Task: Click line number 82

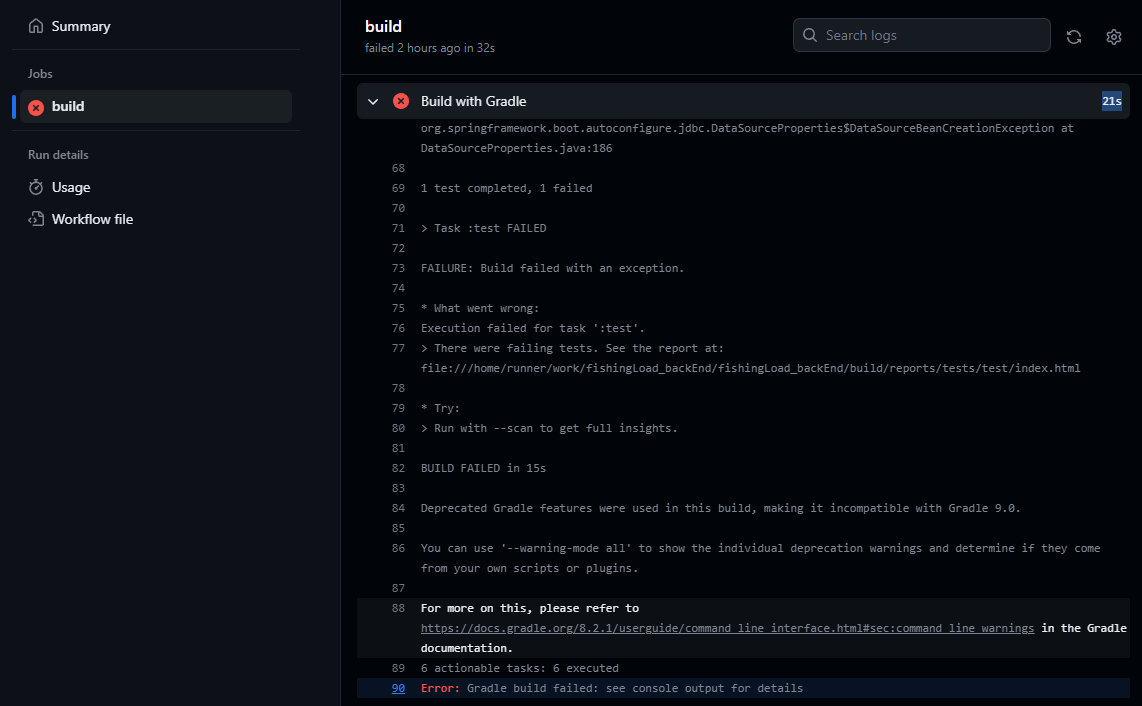Action: click(398, 468)
